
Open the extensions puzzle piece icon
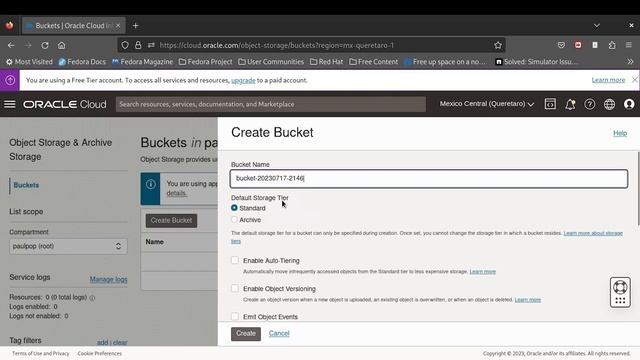[x=612, y=45]
